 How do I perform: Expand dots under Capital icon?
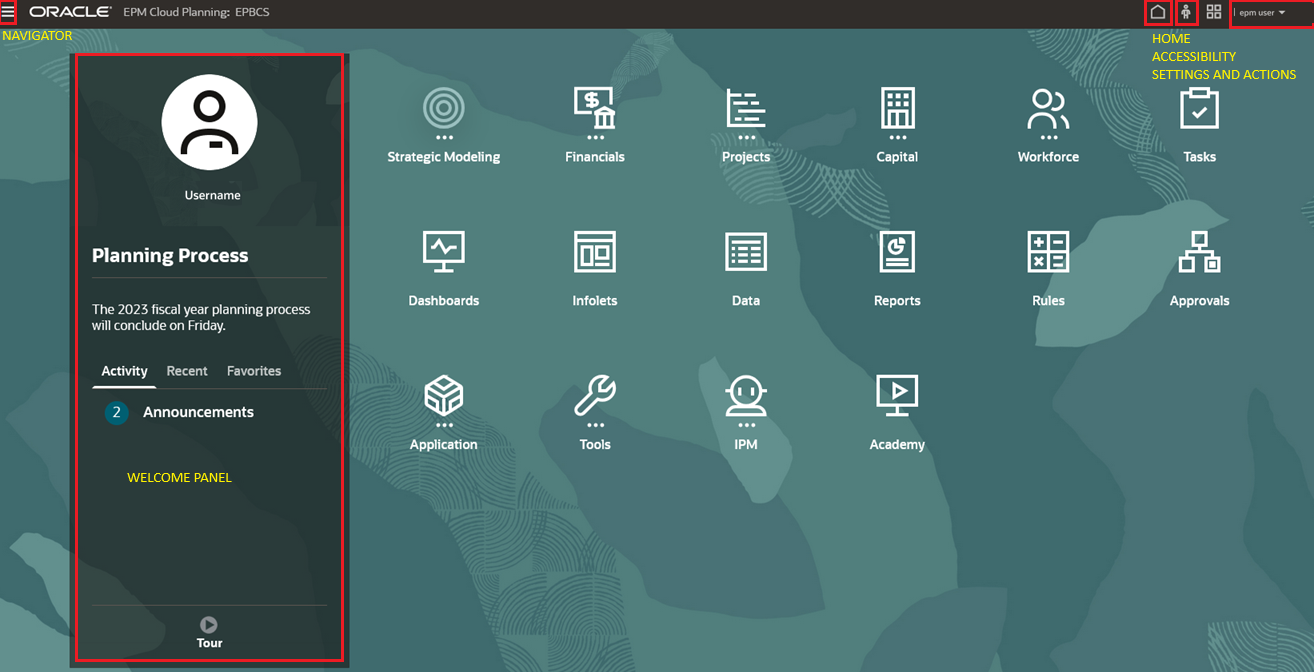click(x=897, y=138)
